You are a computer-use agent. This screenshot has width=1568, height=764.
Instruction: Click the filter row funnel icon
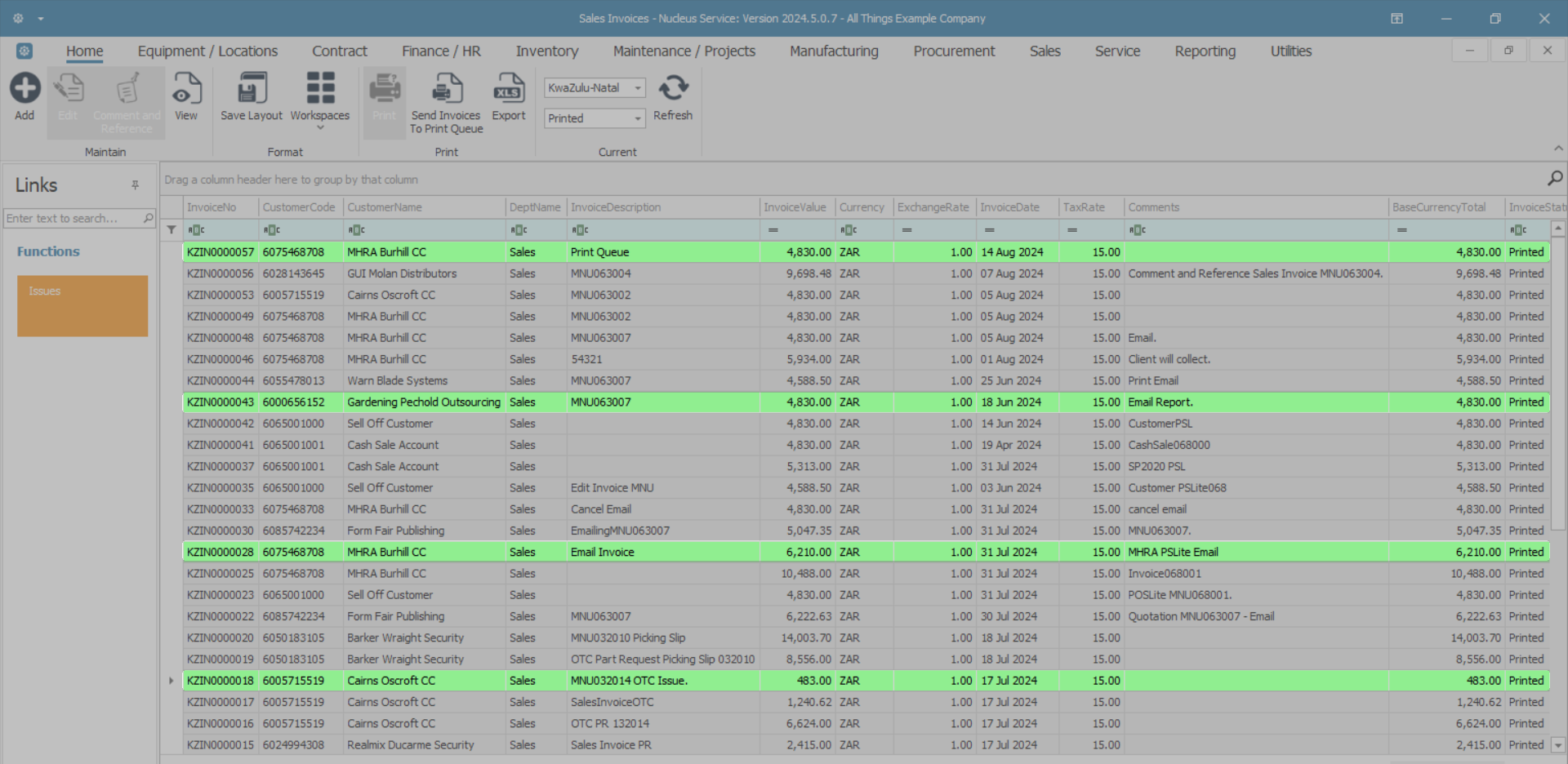coord(171,230)
